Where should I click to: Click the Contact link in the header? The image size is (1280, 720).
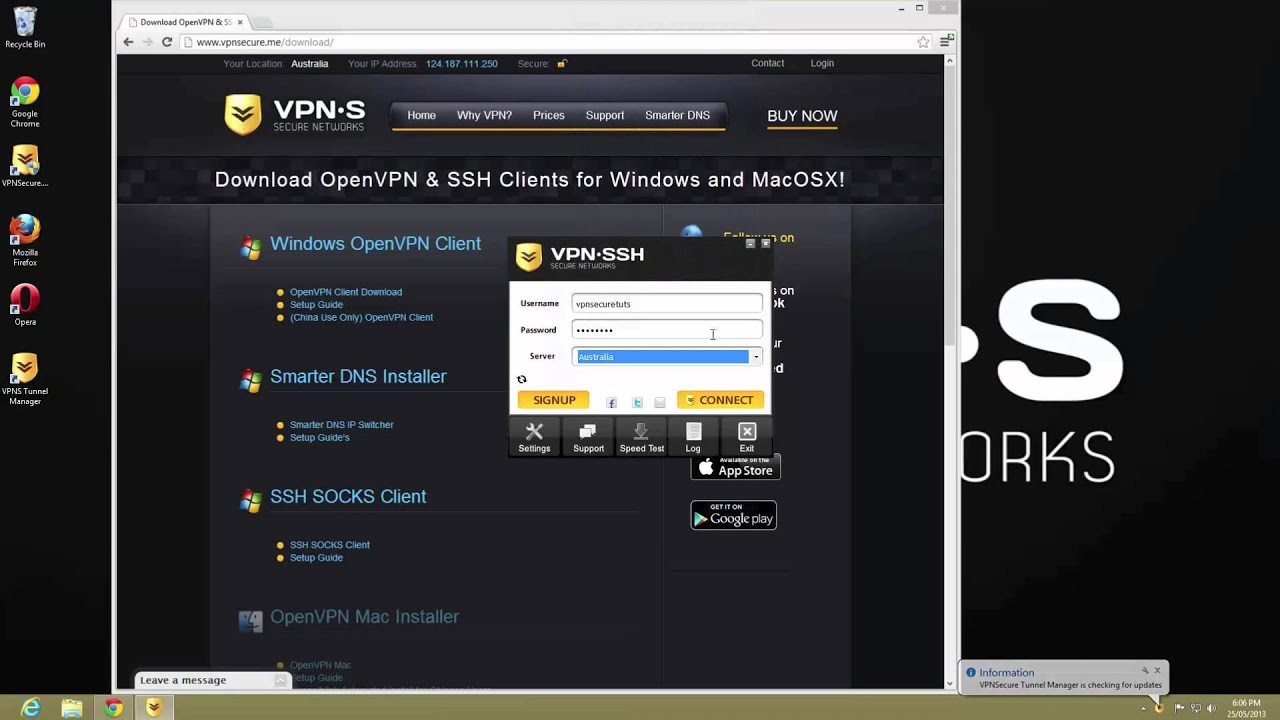[767, 63]
